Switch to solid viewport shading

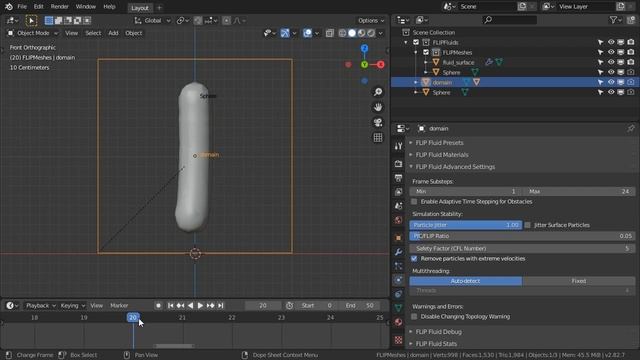(352, 33)
